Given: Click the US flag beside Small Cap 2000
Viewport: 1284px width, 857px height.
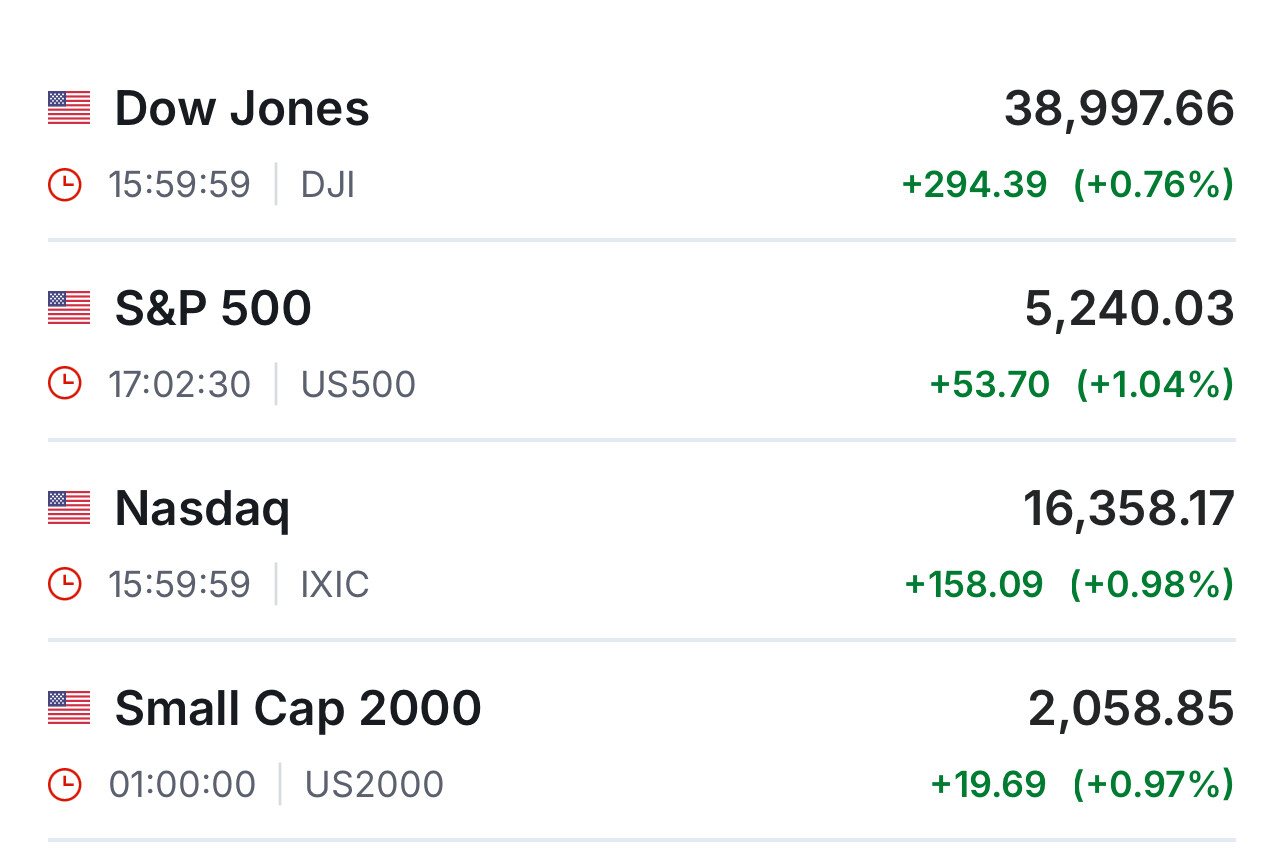Looking at the screenshot, I should click(x=69, y=708).
